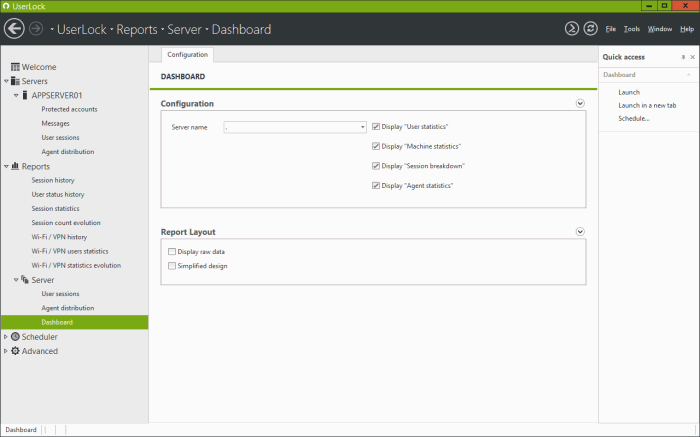
Task: Collapse Quick access Dashboard group
Action: point(689,75)
